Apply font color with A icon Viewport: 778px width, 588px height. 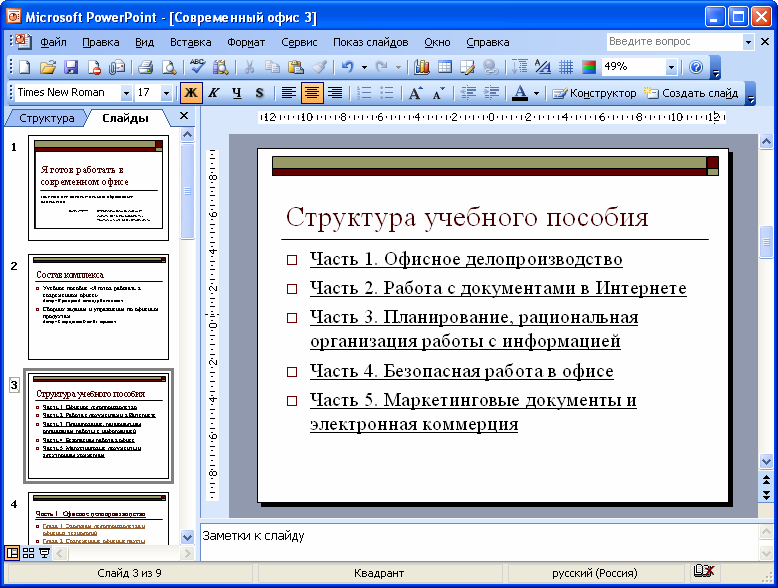pos(520,93)
